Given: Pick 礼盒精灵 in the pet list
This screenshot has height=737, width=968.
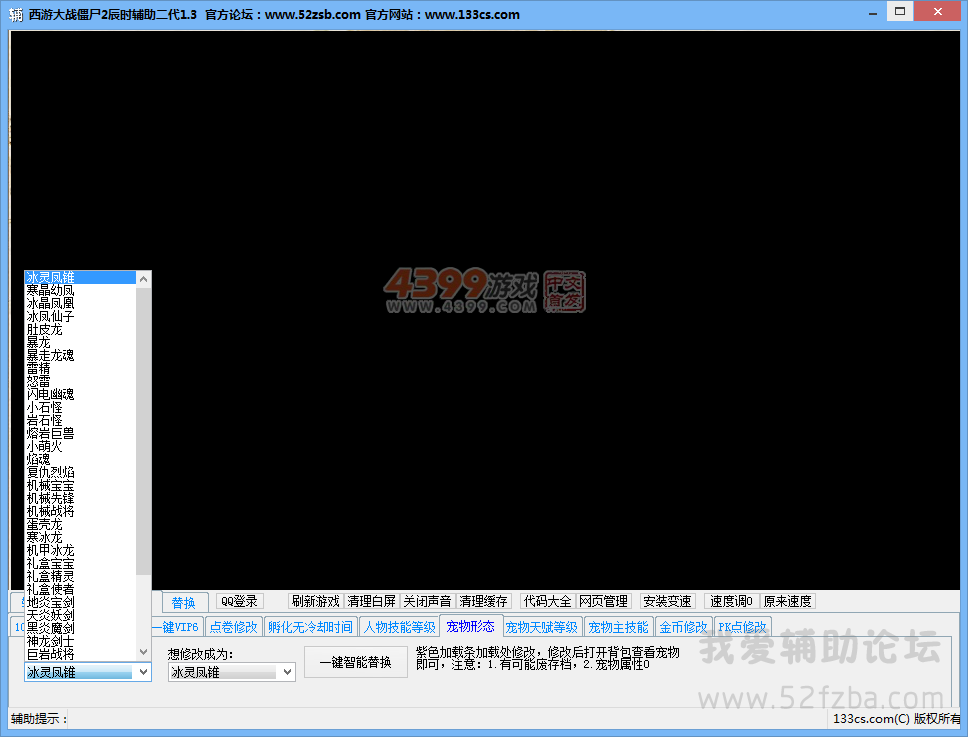Looking at the screenshot, I should click(x=80, y=576).
